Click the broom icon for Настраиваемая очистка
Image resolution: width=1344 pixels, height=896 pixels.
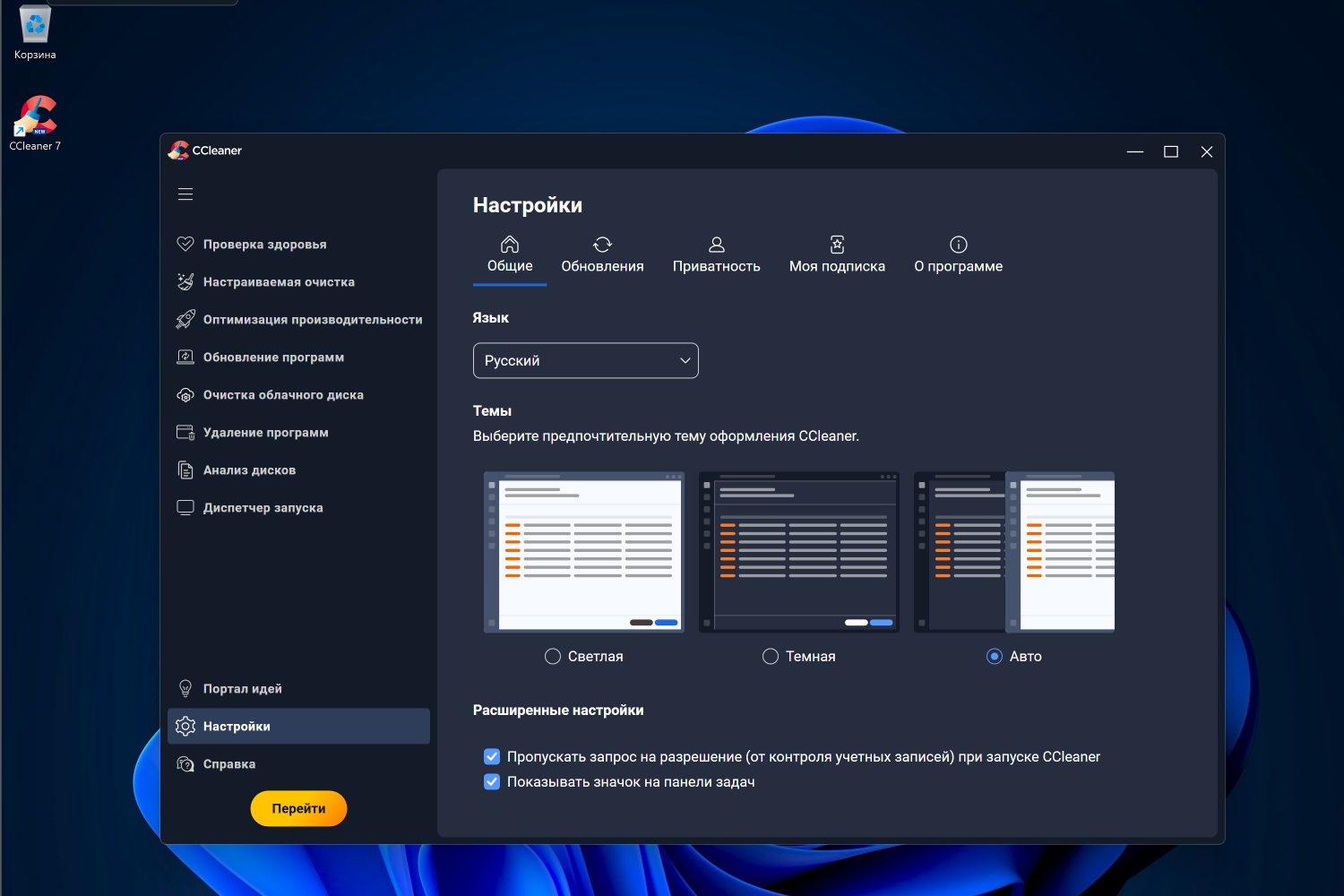[x=185, y=281]
